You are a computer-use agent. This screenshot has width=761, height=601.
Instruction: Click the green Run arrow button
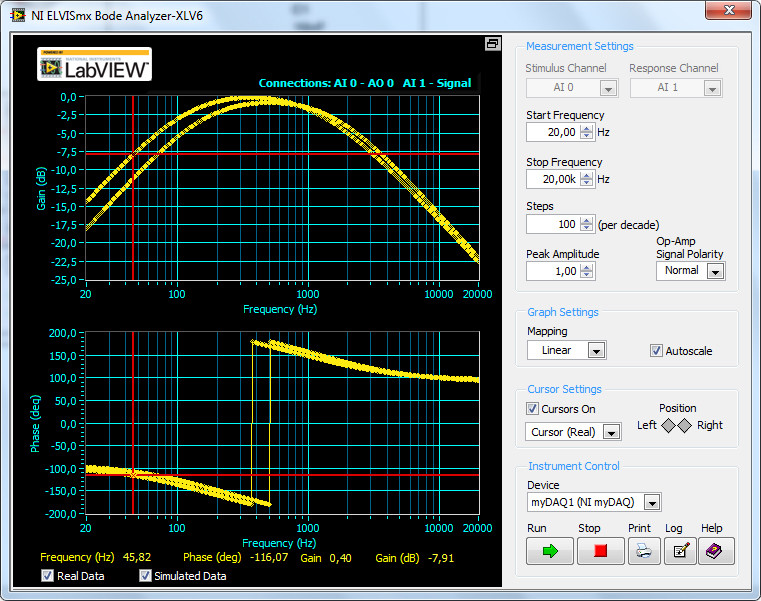click(550, 551)
